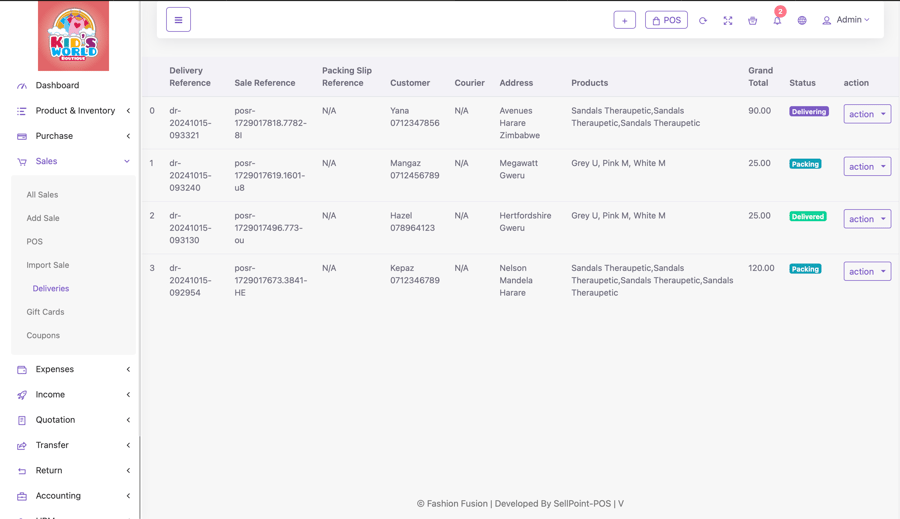Image resolution: width=900 pixels, height=519 pixels.
Task: Open Gift Cards submenu item
Action: tap(45, 312)
